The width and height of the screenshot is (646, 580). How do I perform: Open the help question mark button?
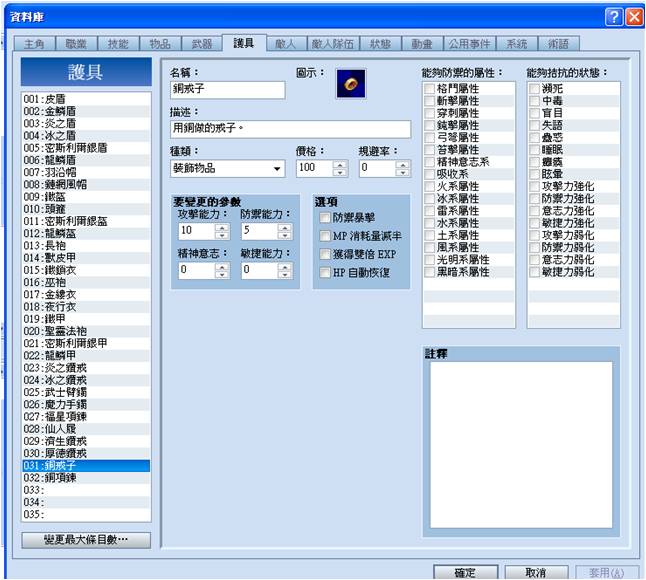[613, 17]
